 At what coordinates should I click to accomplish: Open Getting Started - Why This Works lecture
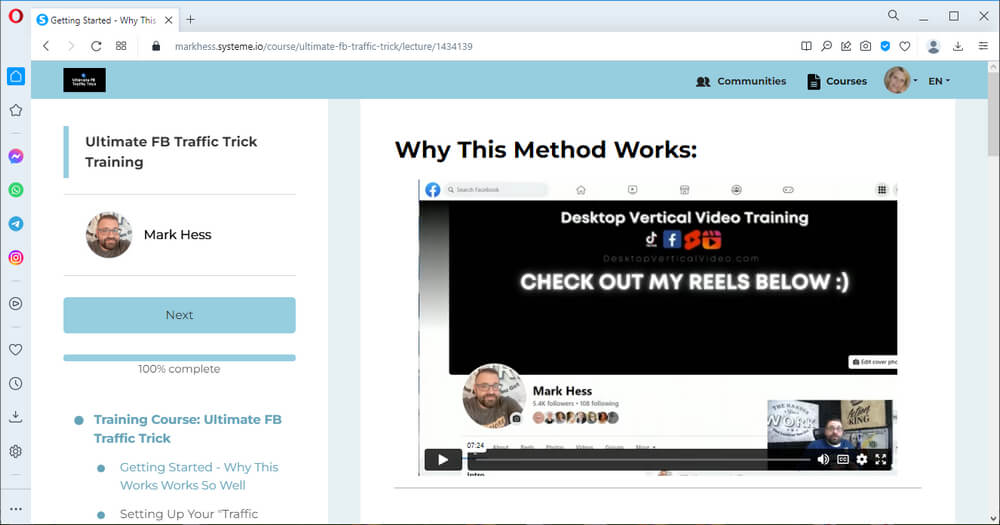point(199,476)
